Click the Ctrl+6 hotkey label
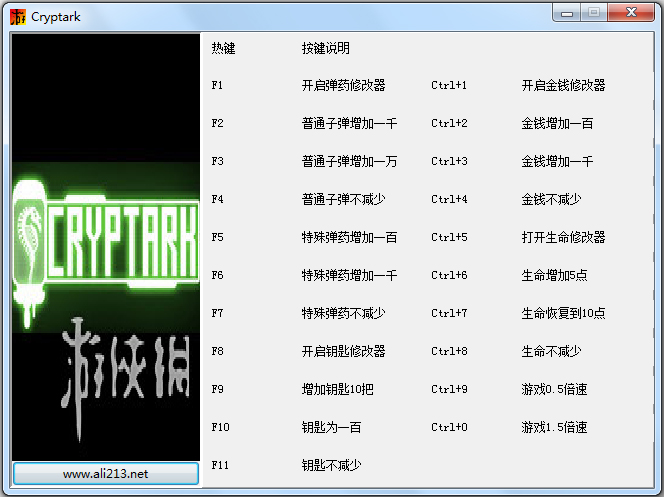The height and width of the screenshot is (497, 664). (x=449, y=276)
